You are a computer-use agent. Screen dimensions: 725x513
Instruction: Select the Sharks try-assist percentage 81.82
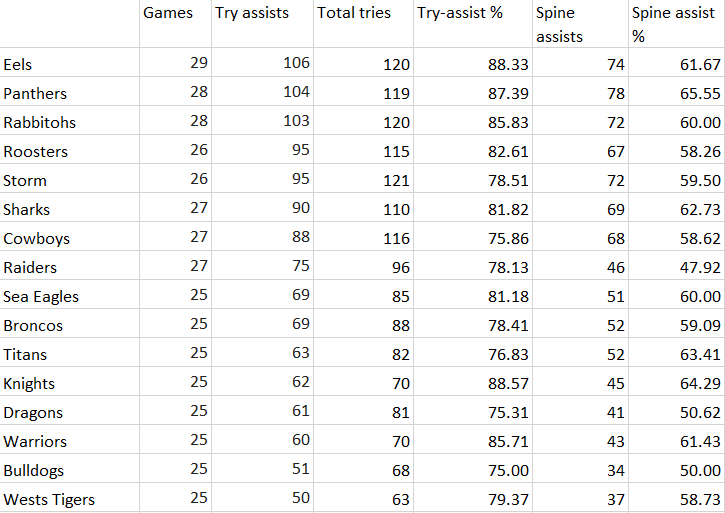pyautogui.click(x=502, y=210)
